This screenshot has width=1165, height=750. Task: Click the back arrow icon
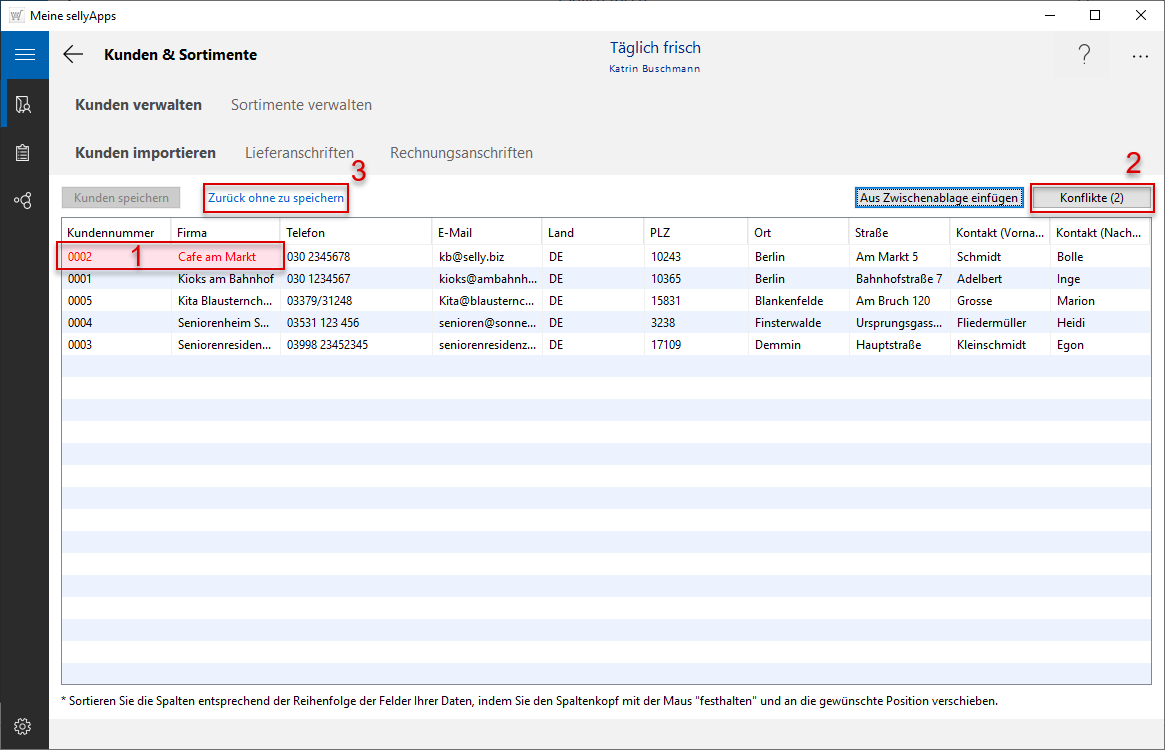click(73, 55)
